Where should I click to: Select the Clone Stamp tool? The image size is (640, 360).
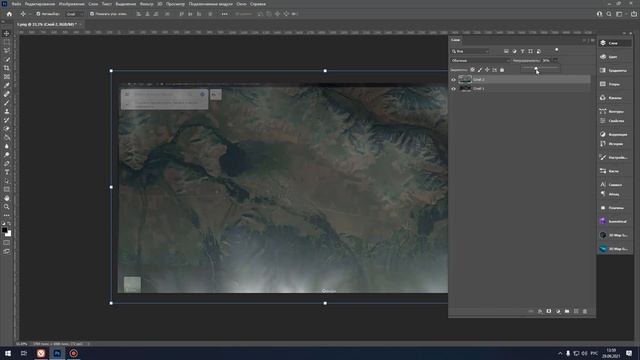pyautogui.click(x=7, y=111)
